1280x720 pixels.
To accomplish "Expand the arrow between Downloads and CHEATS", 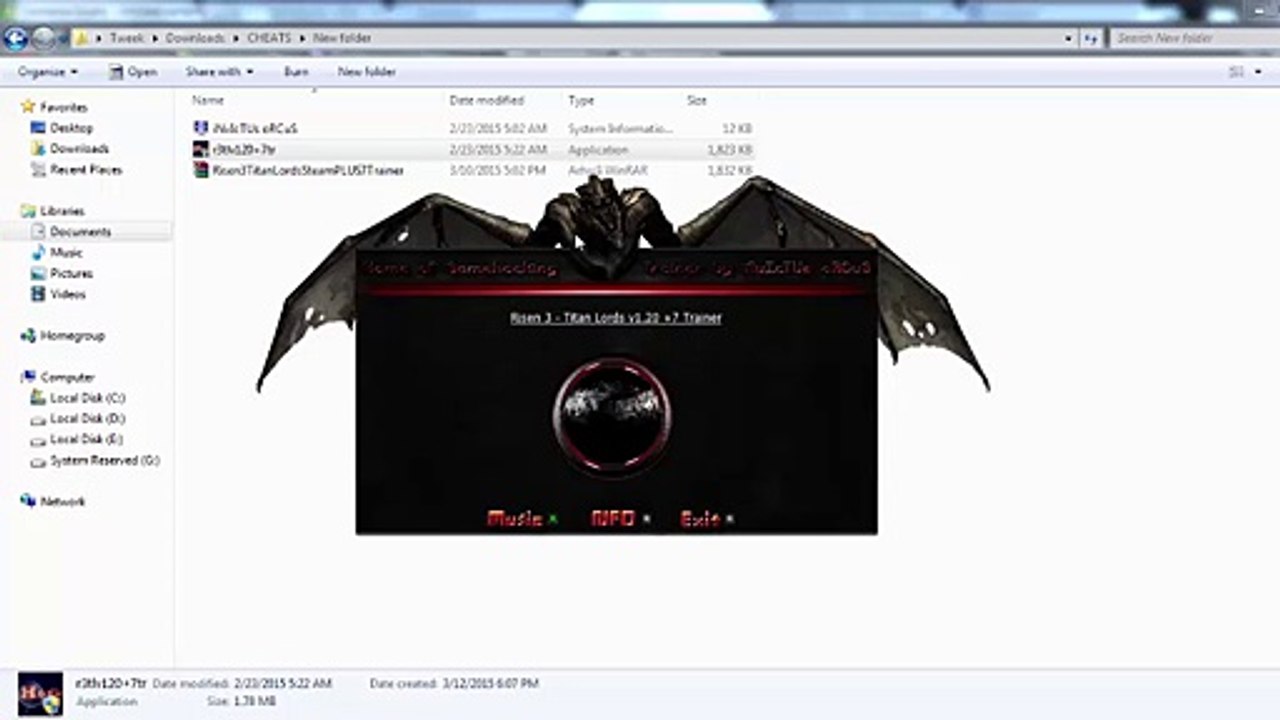I will (236, 38).
